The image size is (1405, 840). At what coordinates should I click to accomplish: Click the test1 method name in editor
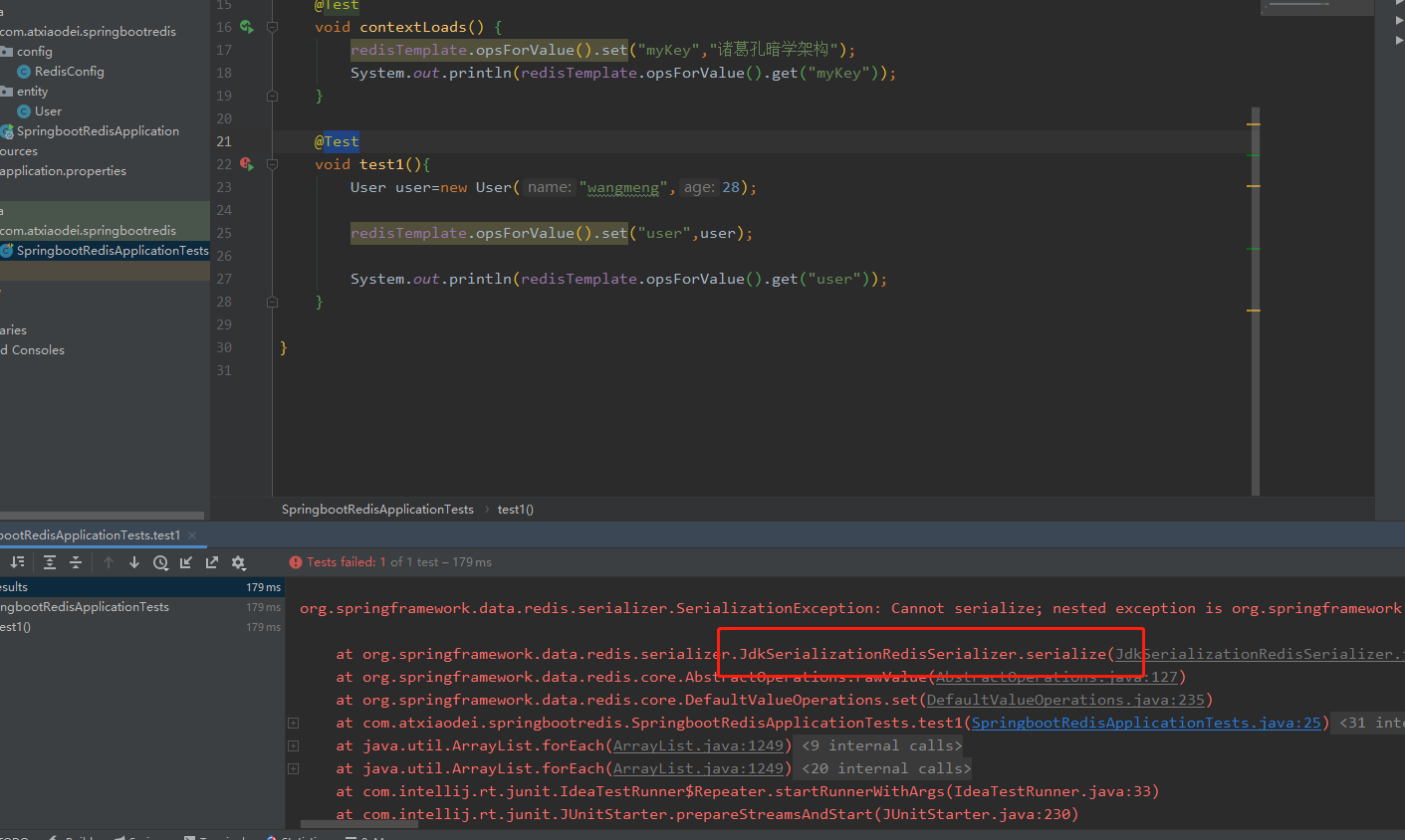382,164
